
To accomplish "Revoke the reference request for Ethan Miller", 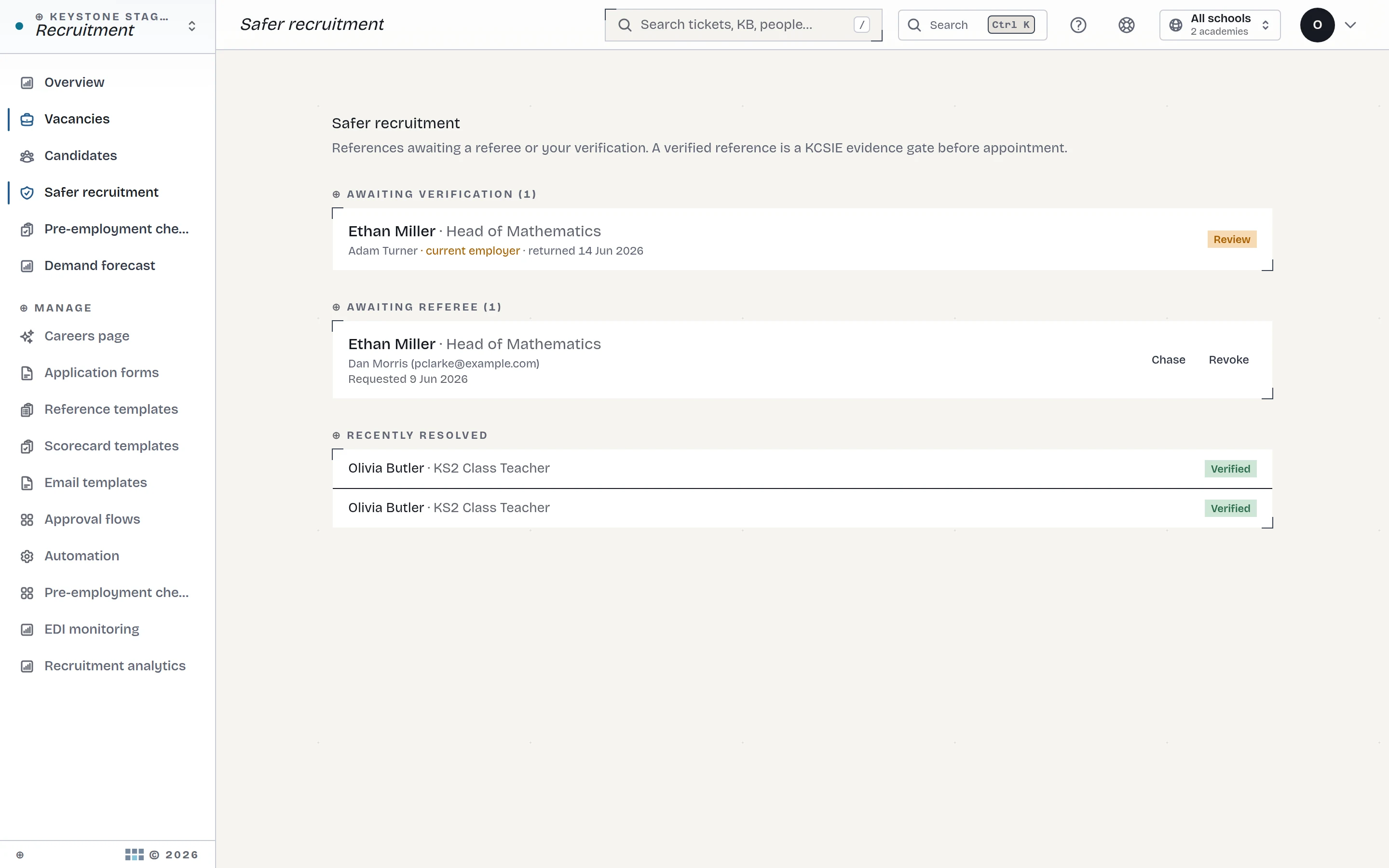I will tap(1228, 360).
